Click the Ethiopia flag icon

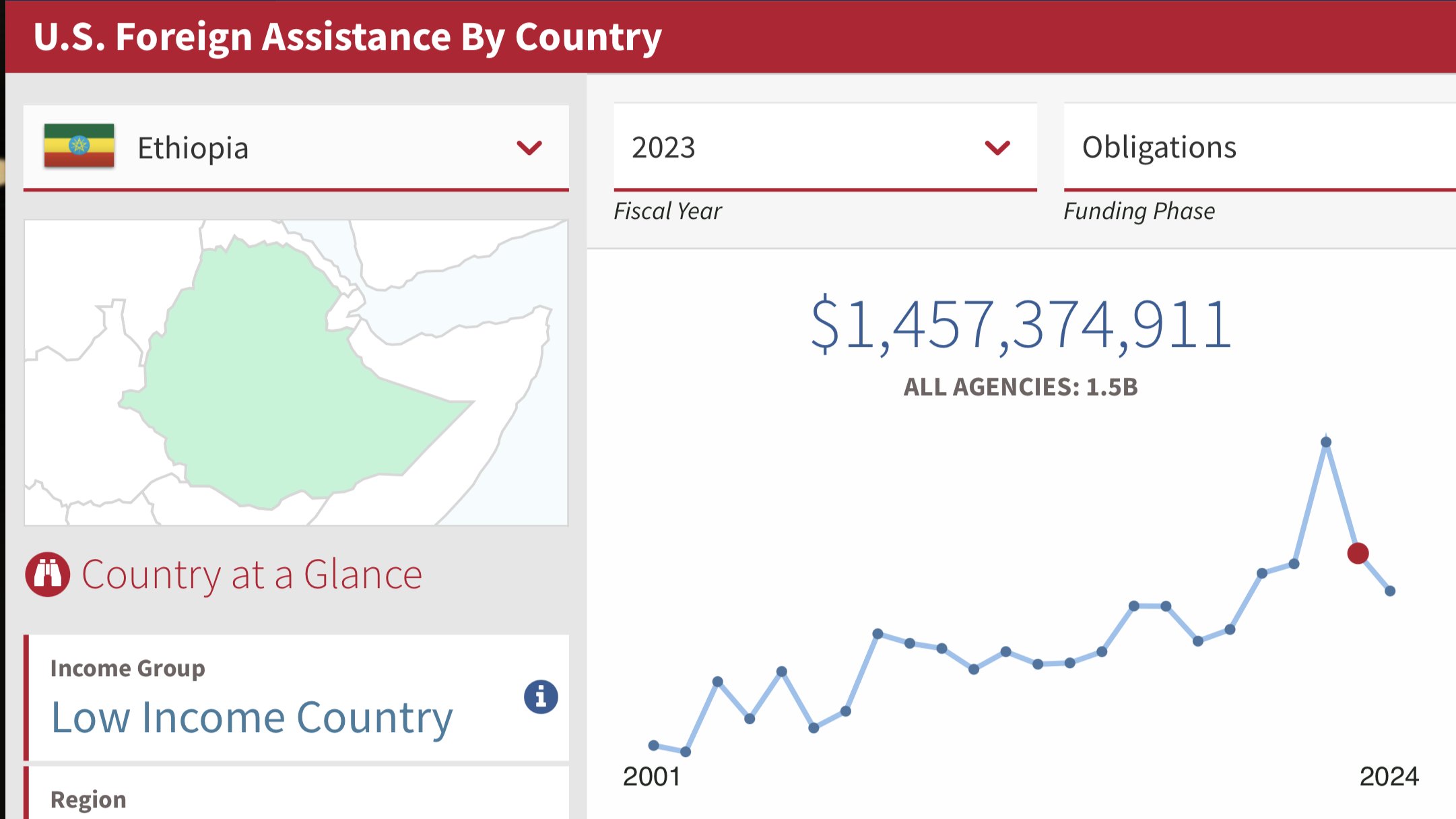(79, 145)
